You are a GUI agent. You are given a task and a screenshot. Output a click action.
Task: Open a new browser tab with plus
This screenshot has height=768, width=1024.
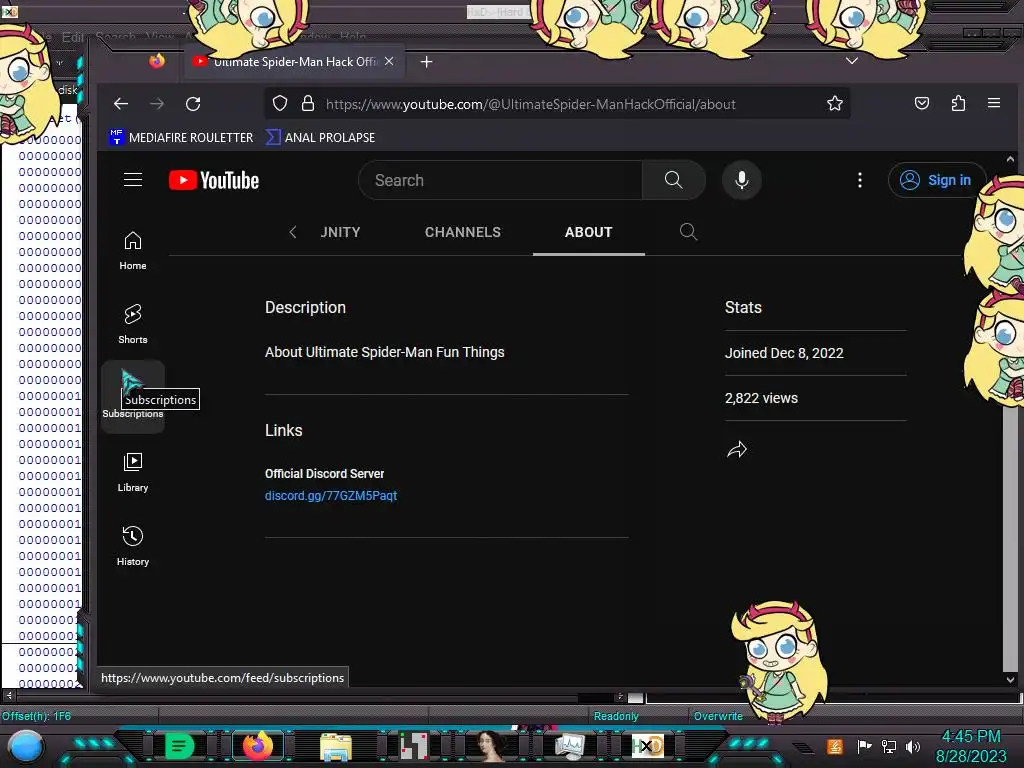coord(426,61)
